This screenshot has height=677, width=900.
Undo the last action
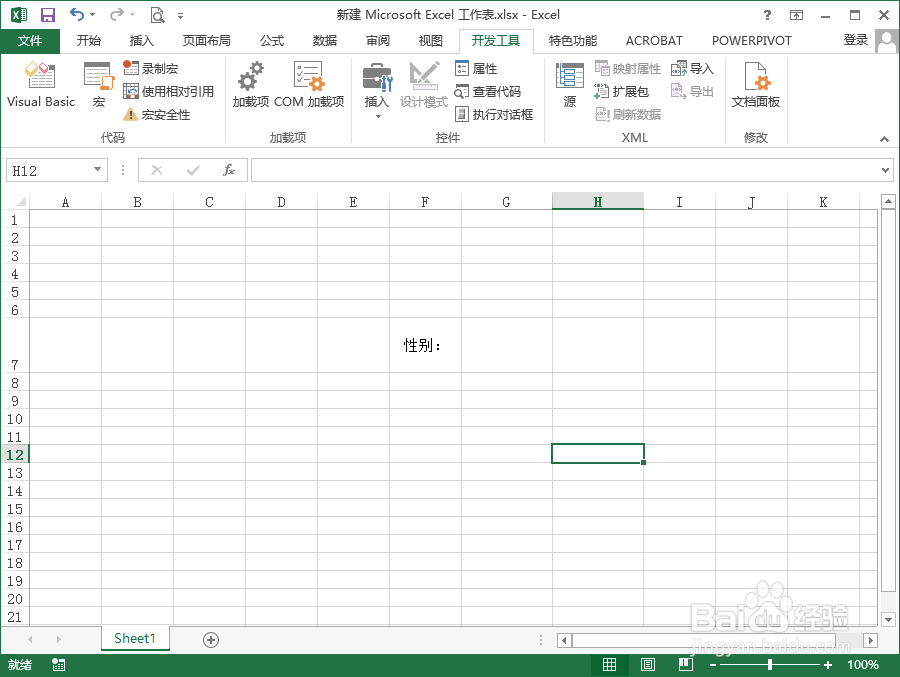point(77,14)
